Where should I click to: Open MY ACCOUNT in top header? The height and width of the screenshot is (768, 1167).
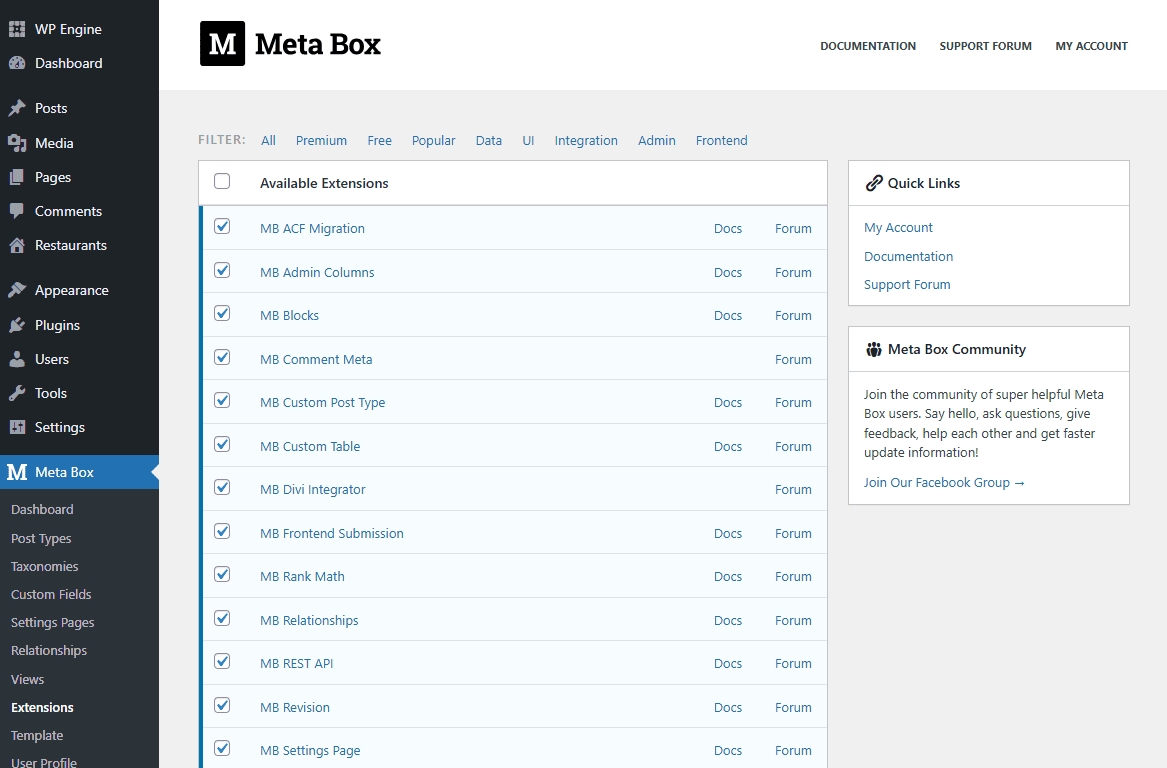(x=1091, y=46)
